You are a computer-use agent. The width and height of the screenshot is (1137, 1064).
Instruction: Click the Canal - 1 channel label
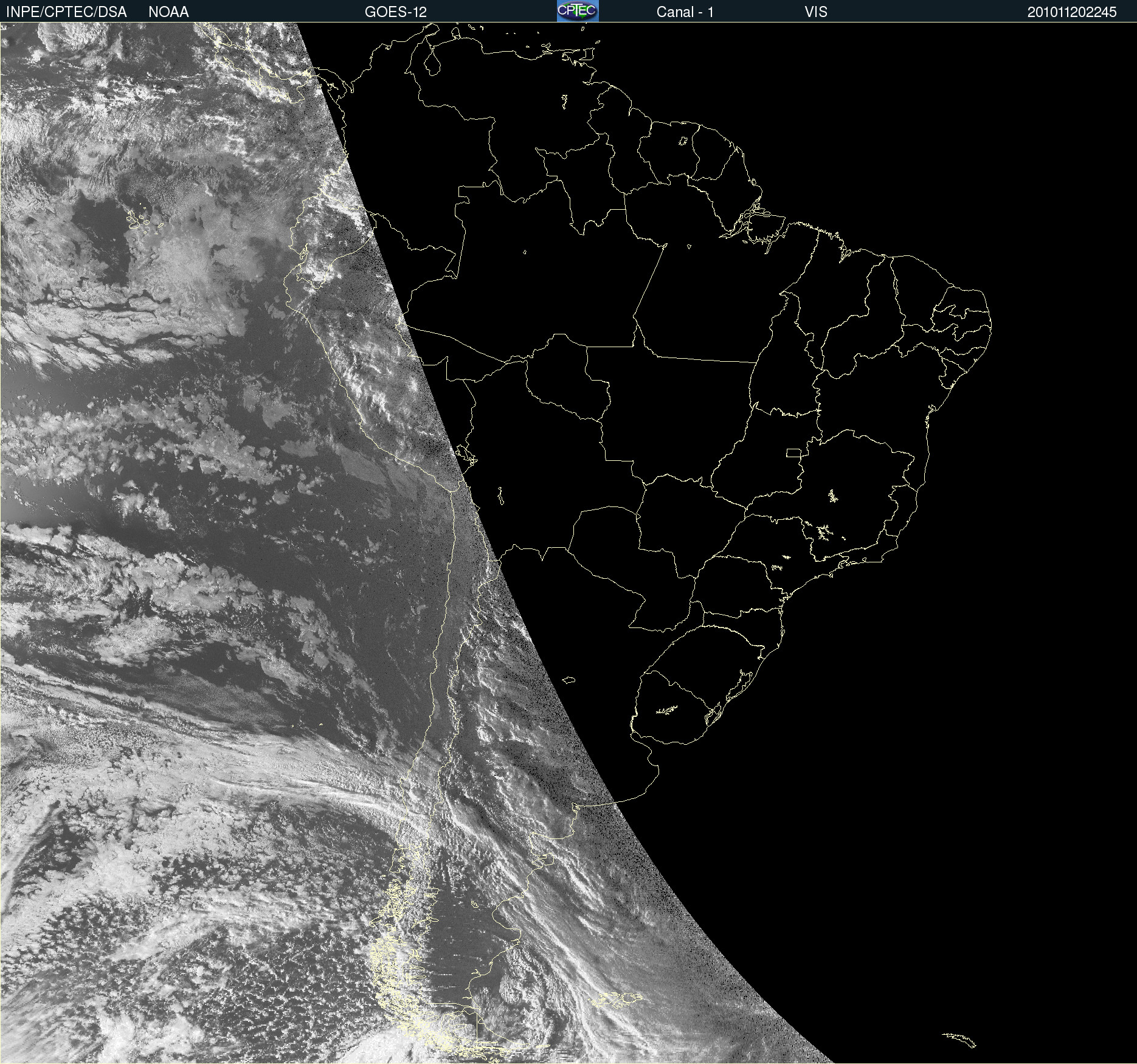click(685, 12)
